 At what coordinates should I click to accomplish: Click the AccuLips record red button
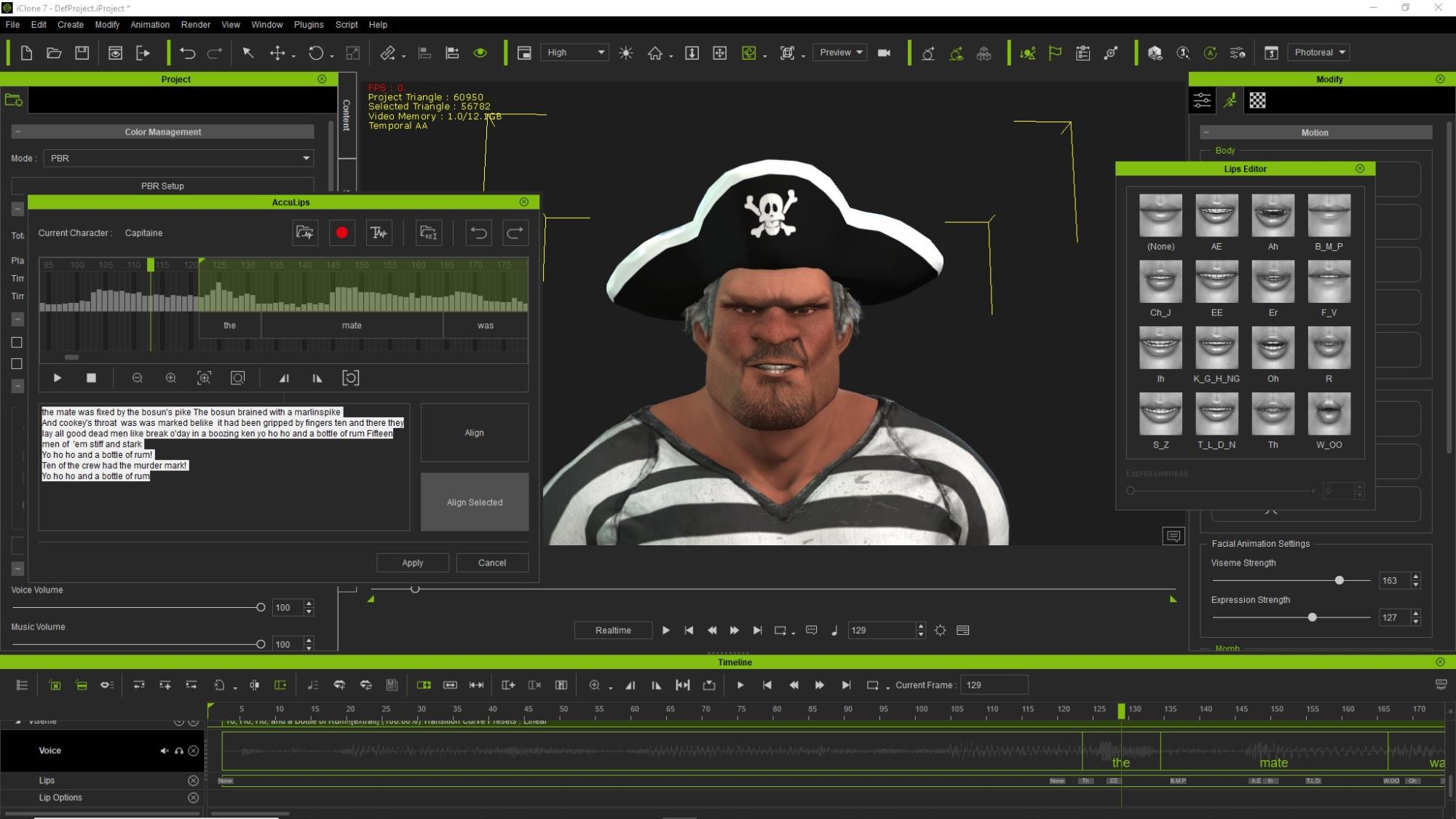click(341, 233)
